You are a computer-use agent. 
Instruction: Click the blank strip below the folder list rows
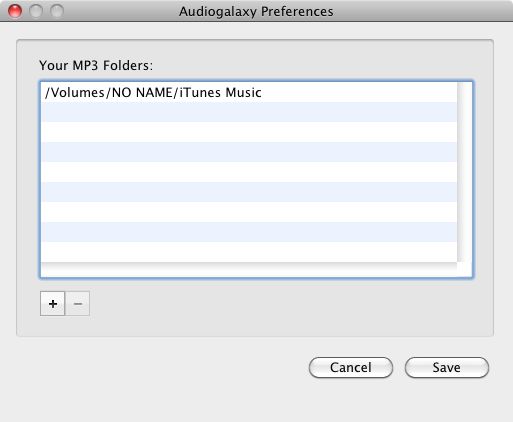pyautogui.click(x=256, y=270)
